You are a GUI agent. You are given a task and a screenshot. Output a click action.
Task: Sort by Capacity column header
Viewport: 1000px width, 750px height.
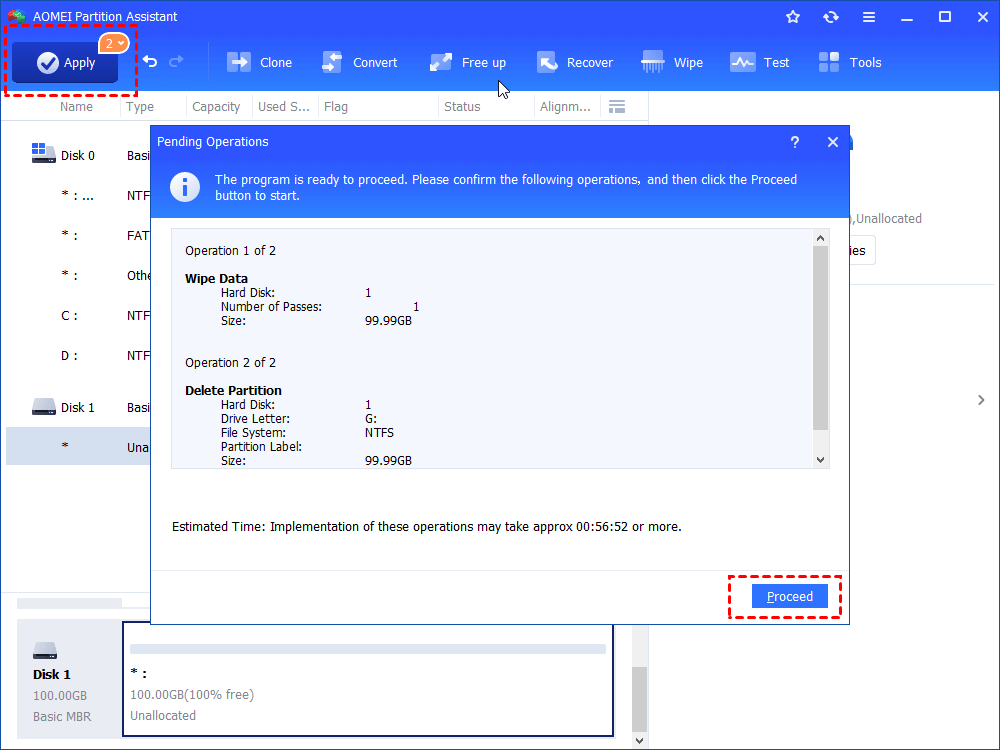tap(216, 107)
